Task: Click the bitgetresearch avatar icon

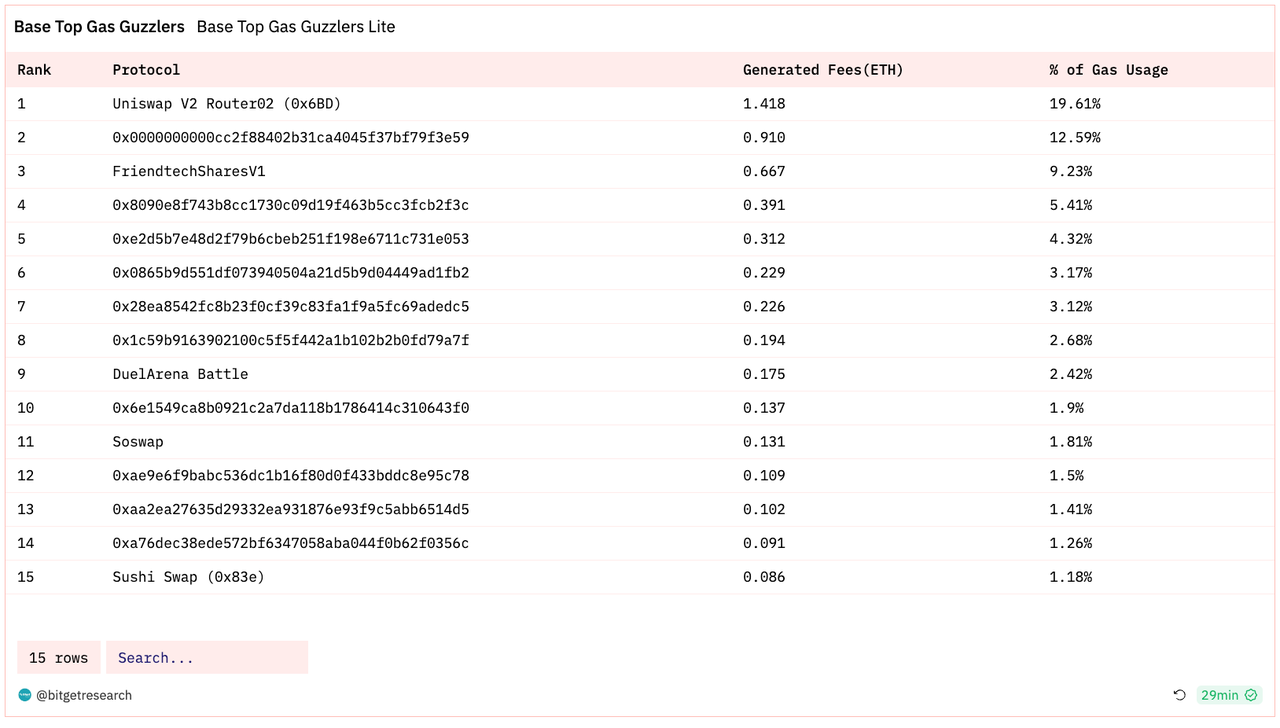Action: click(25, 695)
